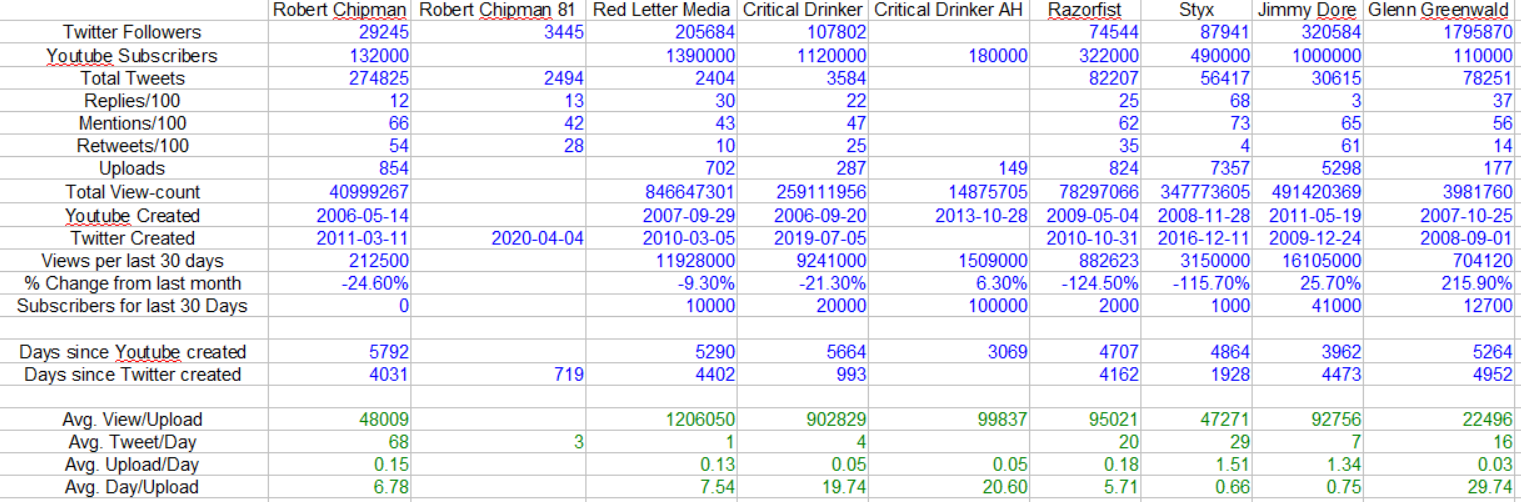Click the Jimmy Dore header cell
Screen dimensions: 1521x502
(x=1307, y=10)
